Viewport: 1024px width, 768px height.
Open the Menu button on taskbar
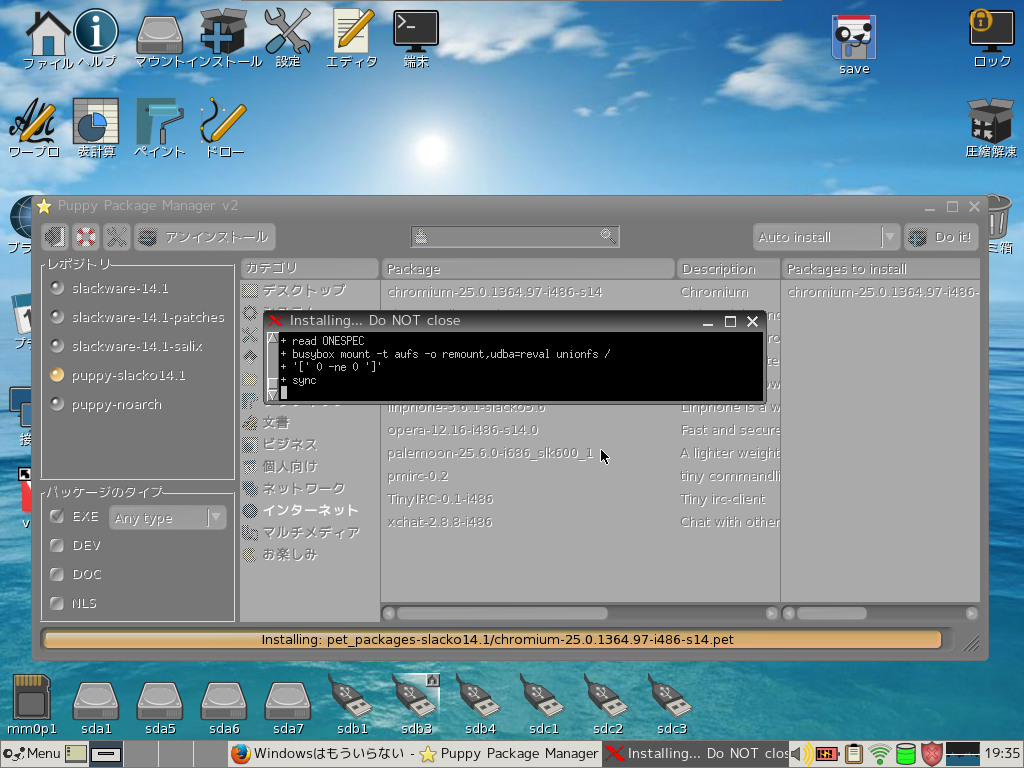[x=31, y=754]
